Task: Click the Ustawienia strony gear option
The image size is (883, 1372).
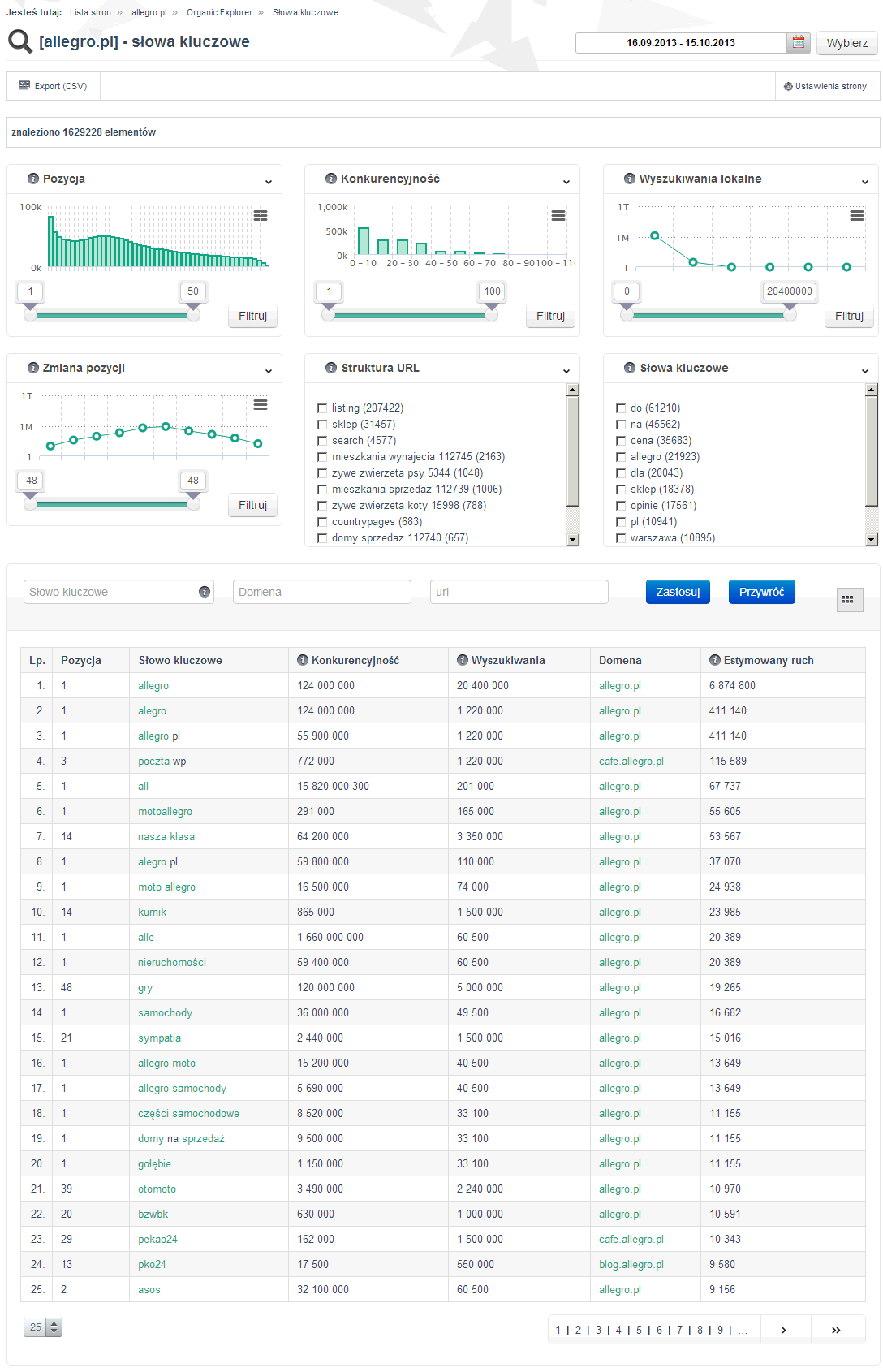Action: 826,86
